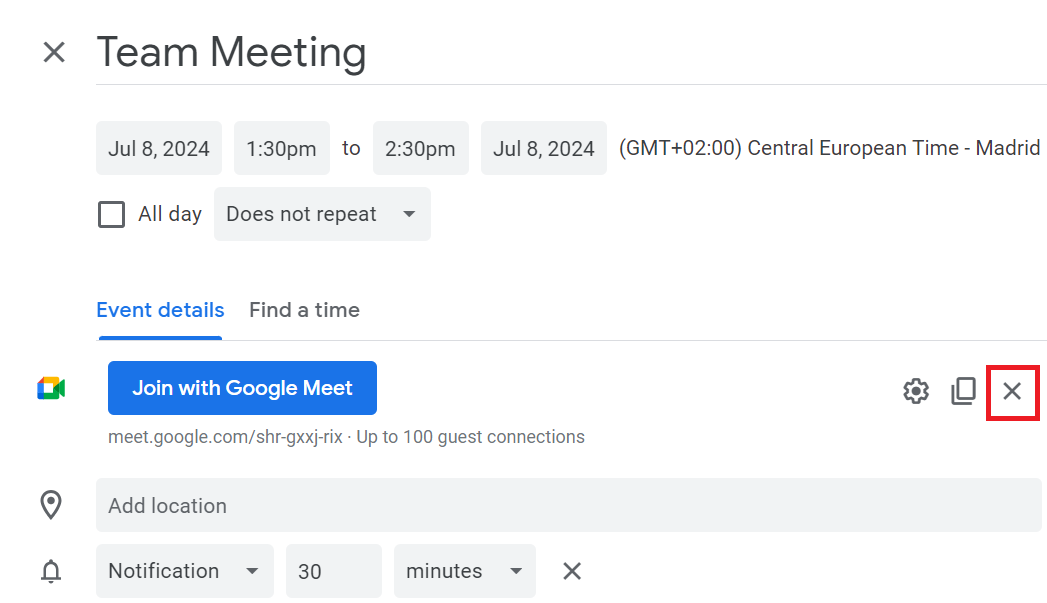
Task: Click the time zone text link
Action: click(x=829, y=149)
